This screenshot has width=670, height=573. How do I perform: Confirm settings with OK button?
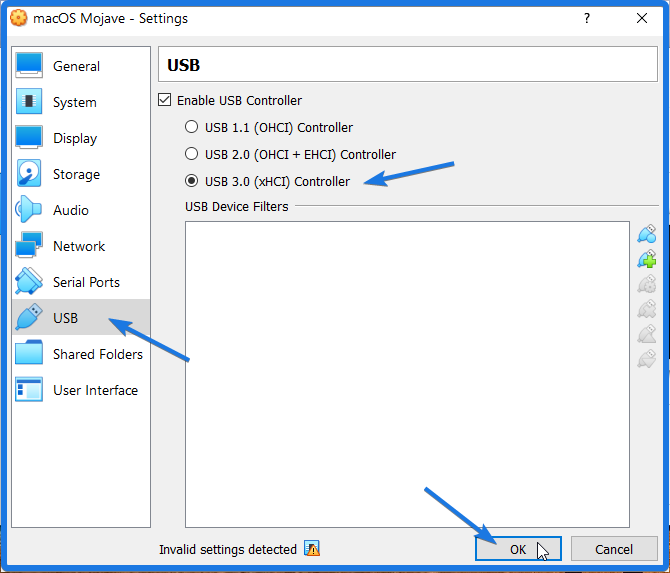click(518, 549)
